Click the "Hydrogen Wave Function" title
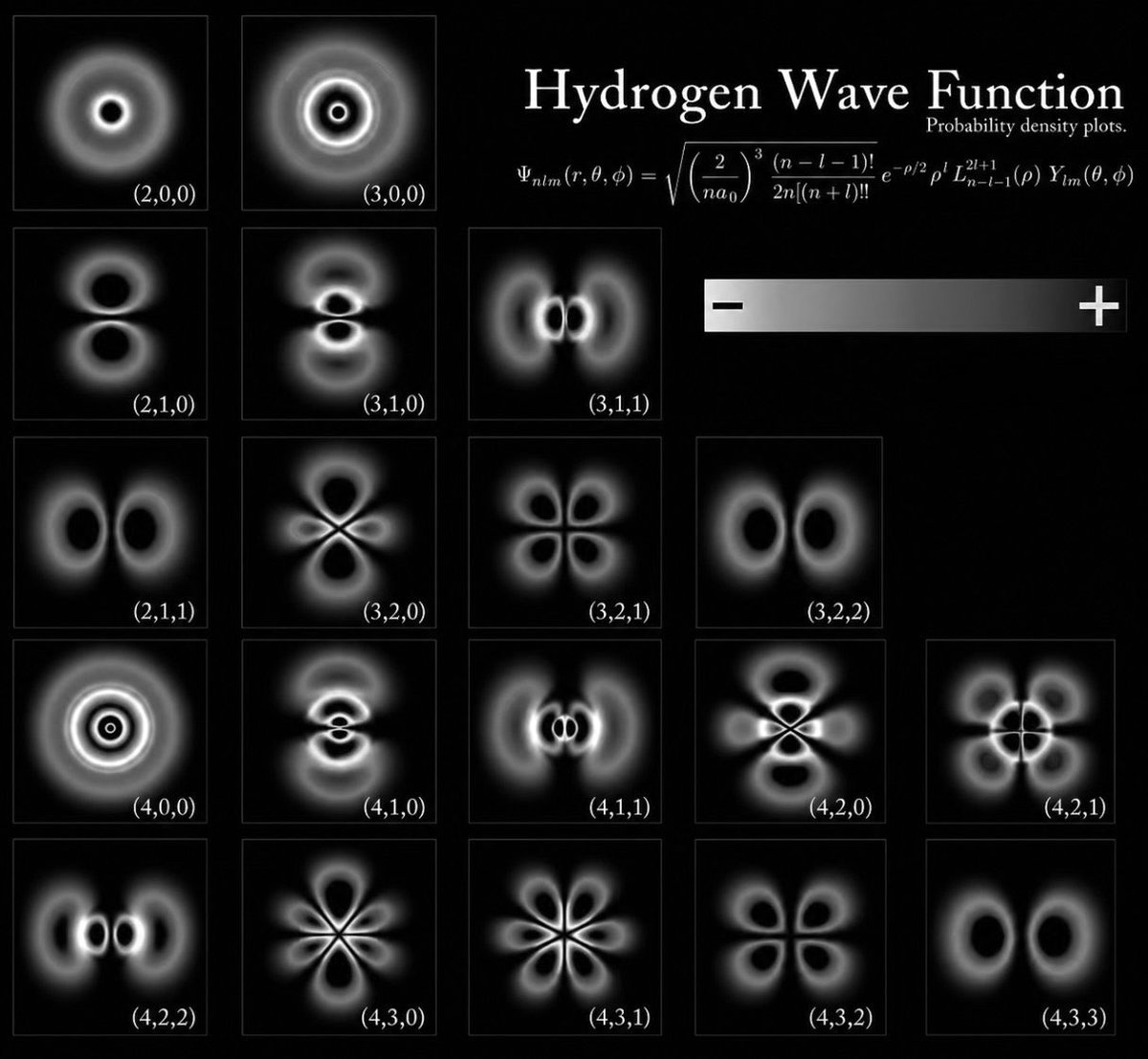1148x1059 pixels. tap(824, 93)
